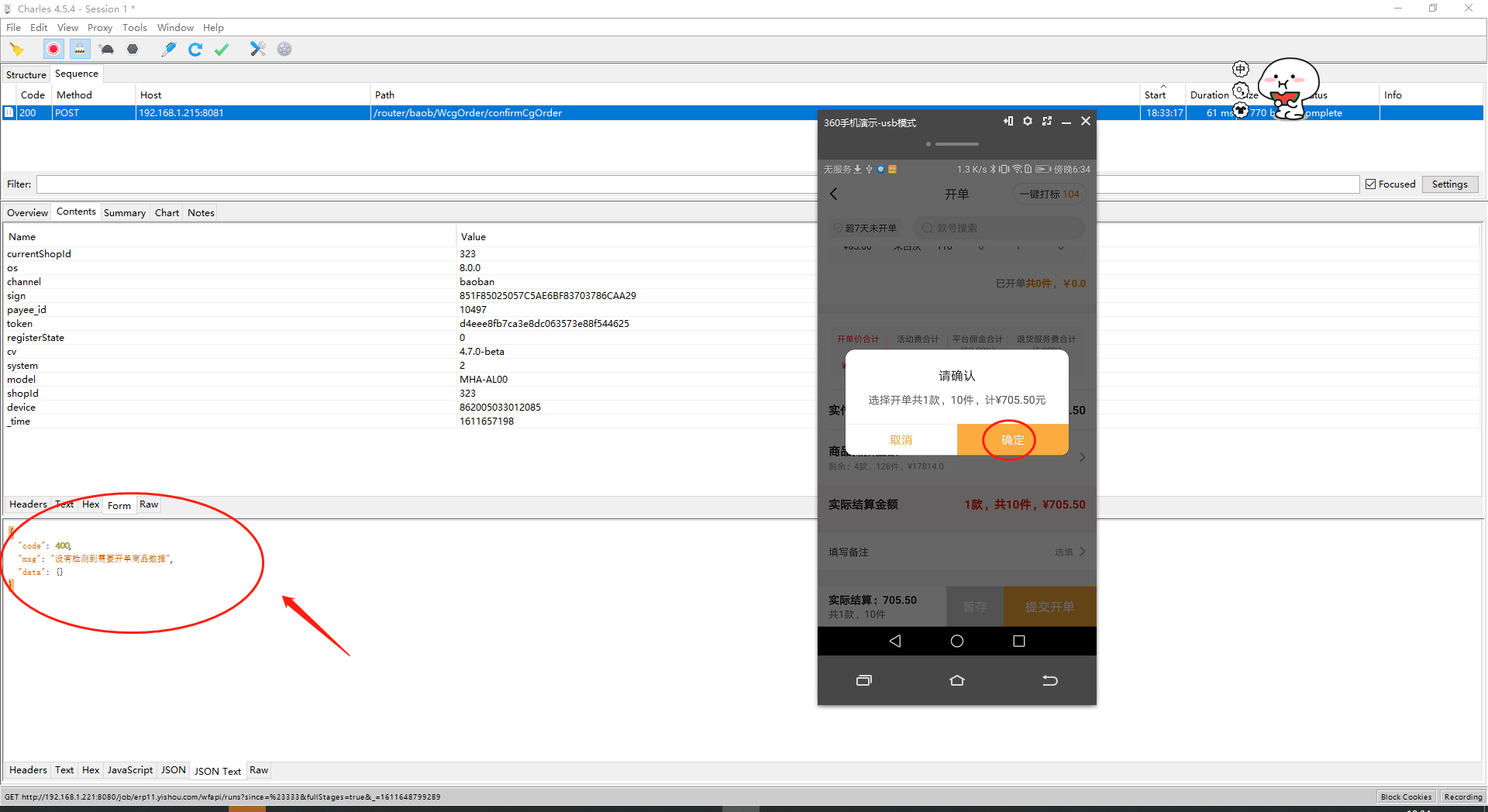Toggle breakpoints hexagon icon
Viewport: 1488px width, 812px height.
point(133,50)
